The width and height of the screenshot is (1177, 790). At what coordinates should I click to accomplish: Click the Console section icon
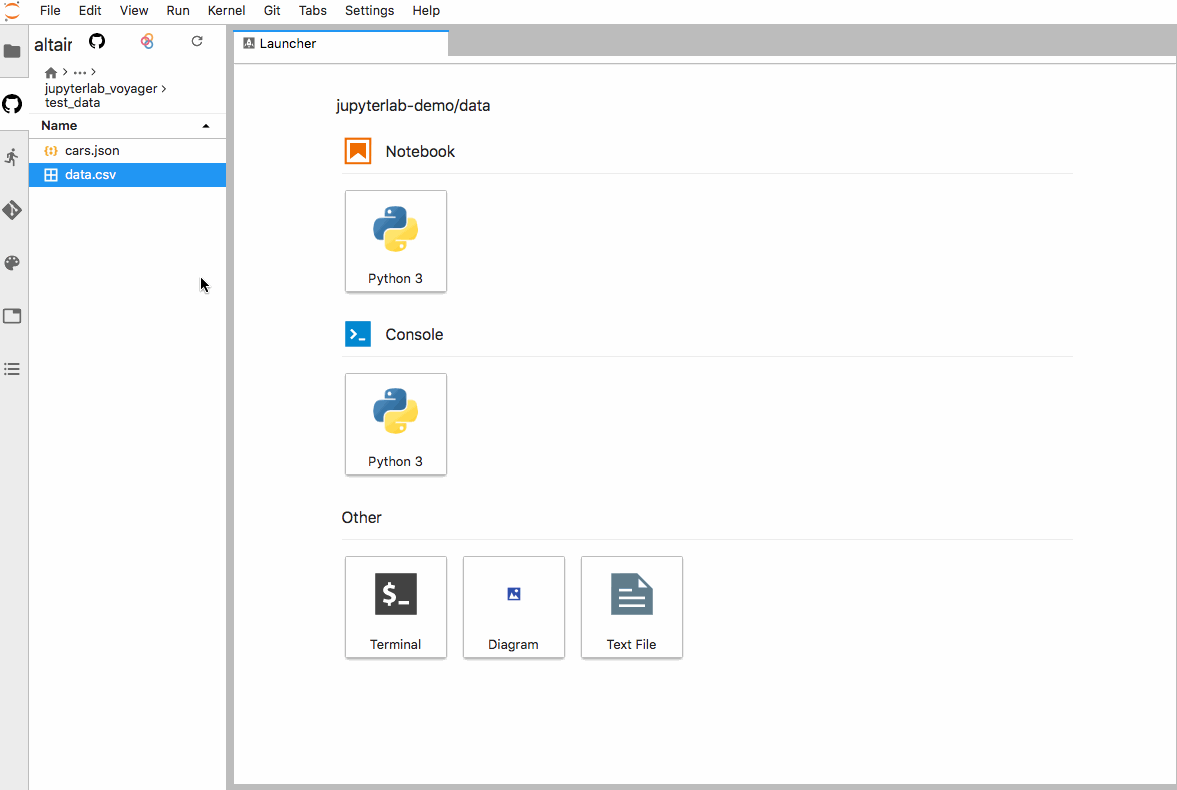coord(358,334)
